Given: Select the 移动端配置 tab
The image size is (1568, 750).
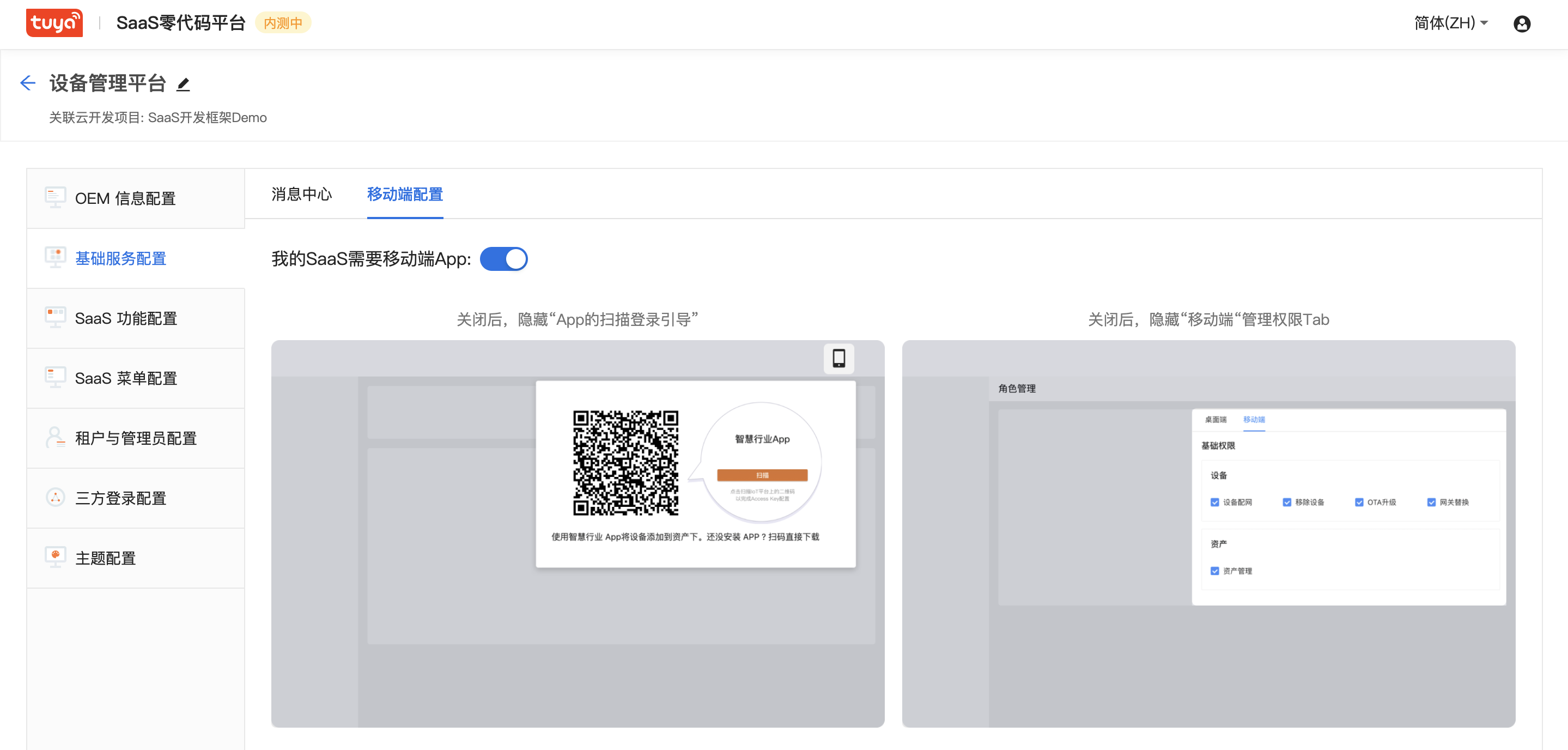Looking at the screenshot, I should tap(405, 194).
